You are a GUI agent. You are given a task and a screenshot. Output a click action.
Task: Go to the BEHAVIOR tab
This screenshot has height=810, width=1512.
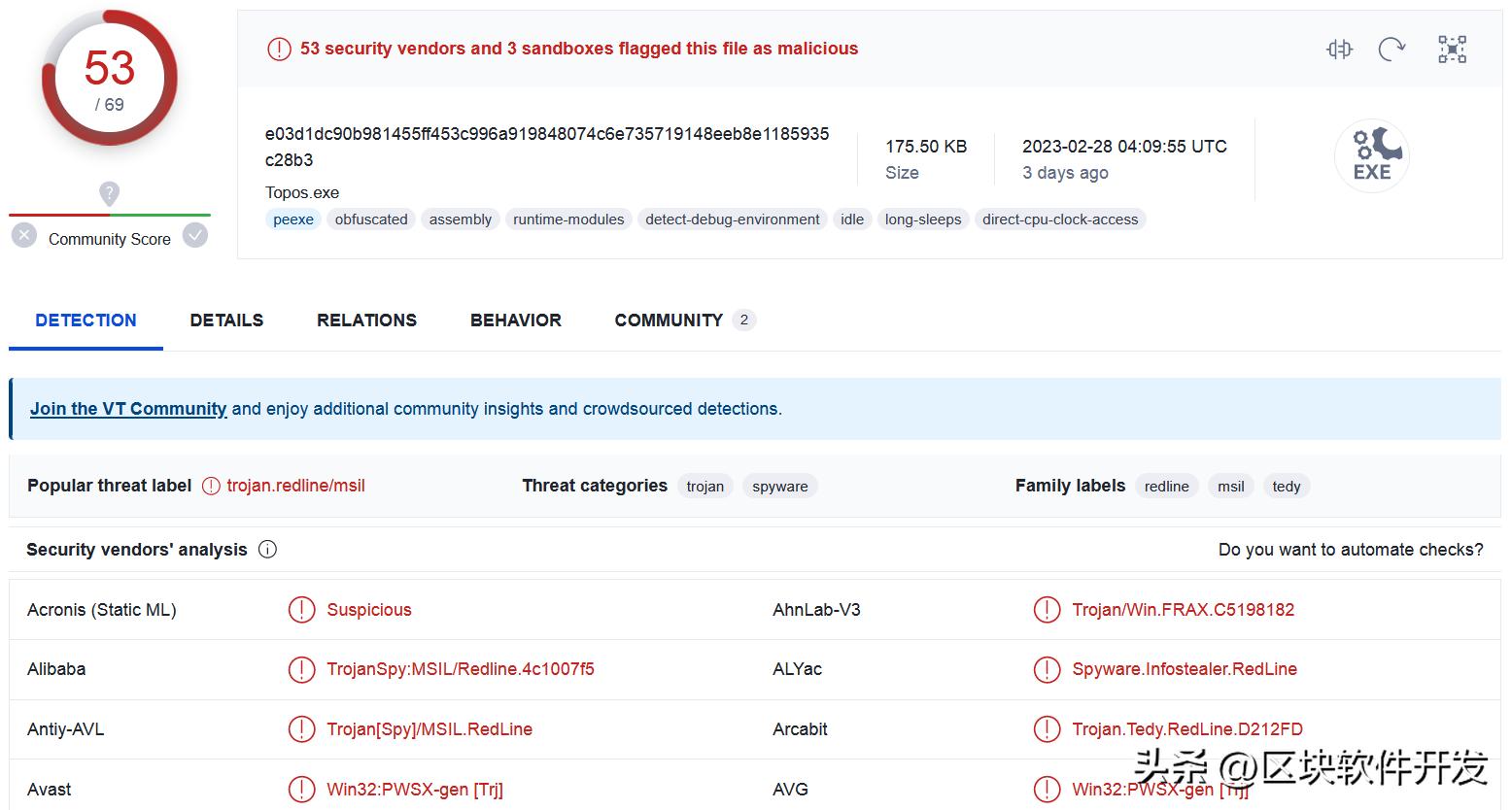coord(515,321)
